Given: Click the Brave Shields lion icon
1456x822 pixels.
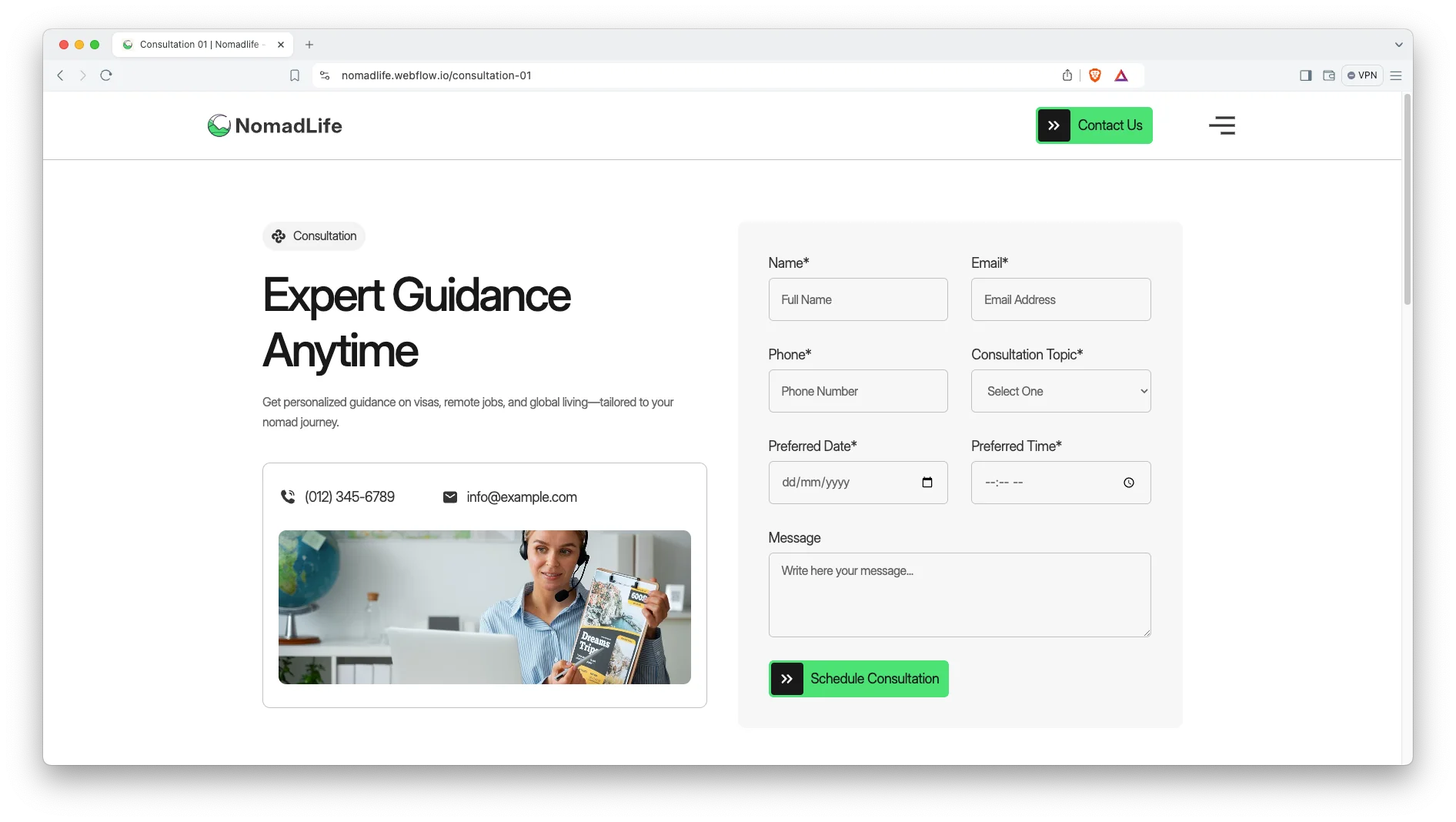Looking at the screenshot, I should [1094, 75].
